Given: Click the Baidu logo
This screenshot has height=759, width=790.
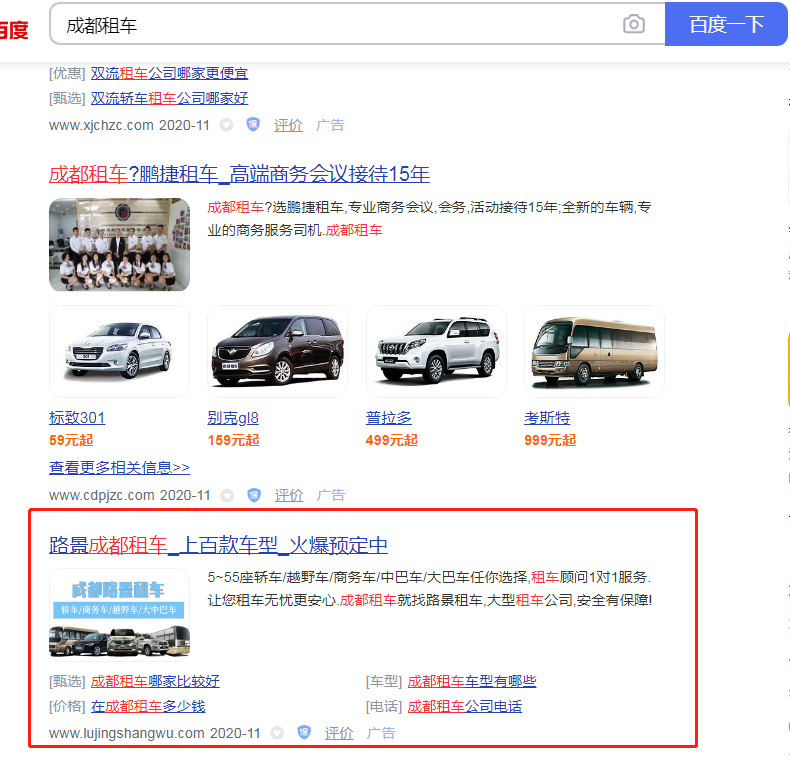Looking at the screenshot, I should (13, 28).
